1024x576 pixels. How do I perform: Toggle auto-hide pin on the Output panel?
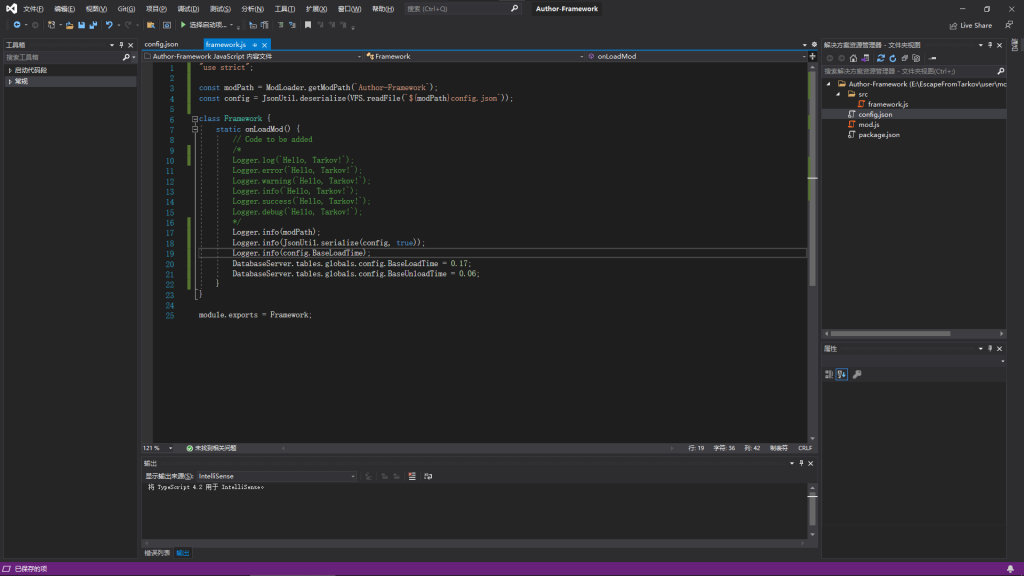tap(801, 463)
